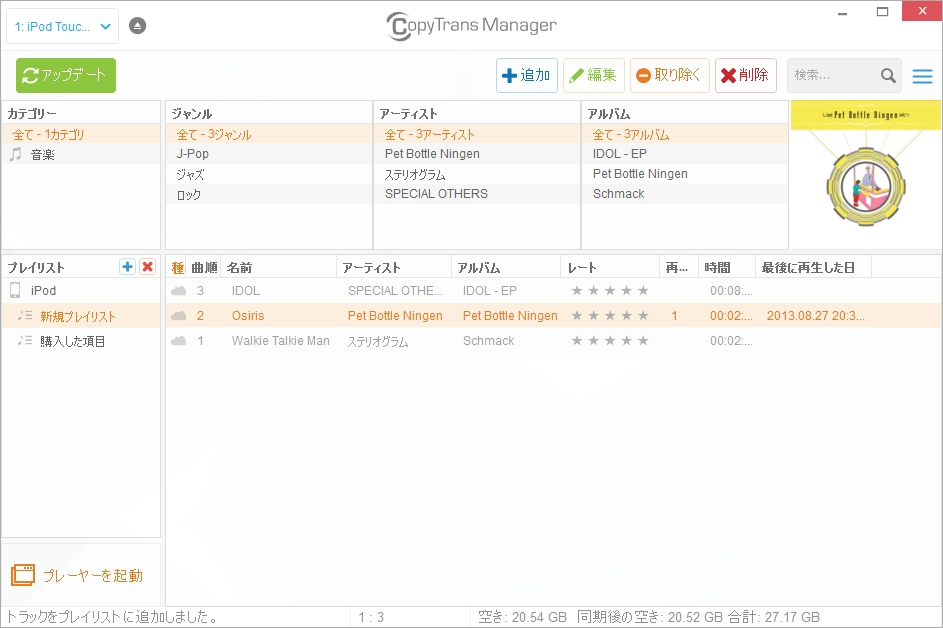Select 全て - 3アーティスト row
Screen dimensions: 943x628
(x=477, y=134)
